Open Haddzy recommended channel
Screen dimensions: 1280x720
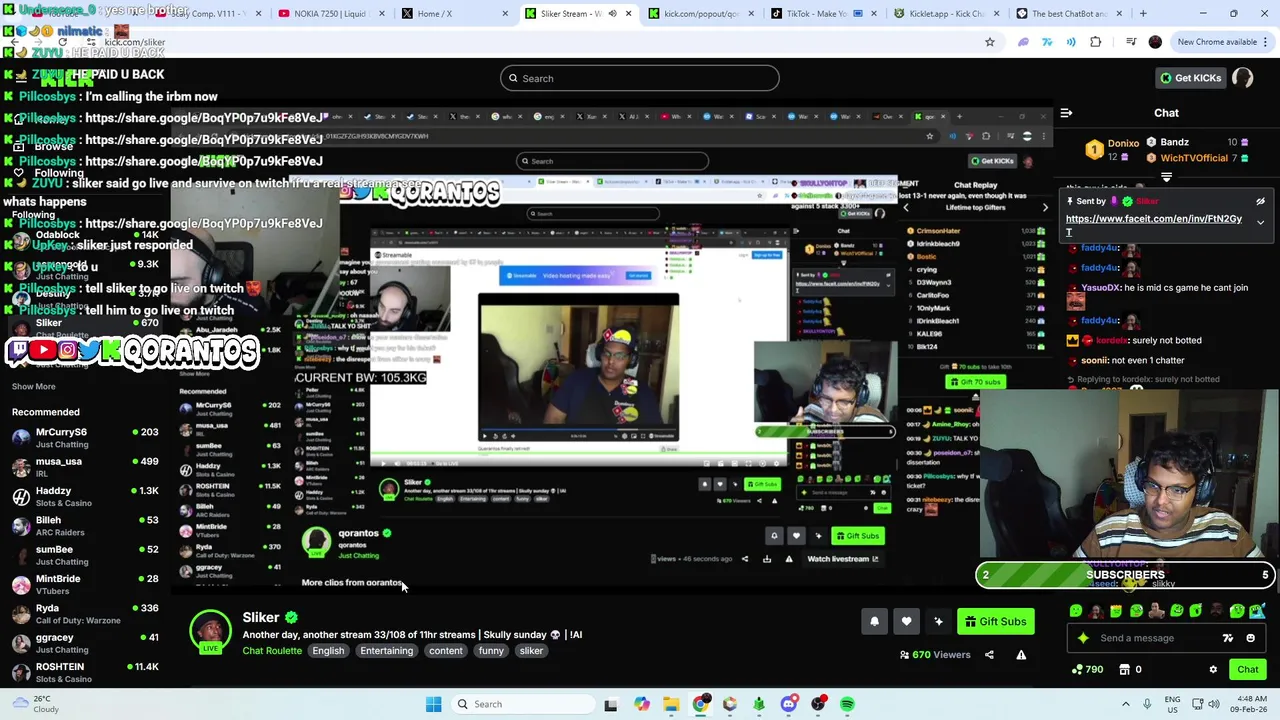[x=85, y=497]
